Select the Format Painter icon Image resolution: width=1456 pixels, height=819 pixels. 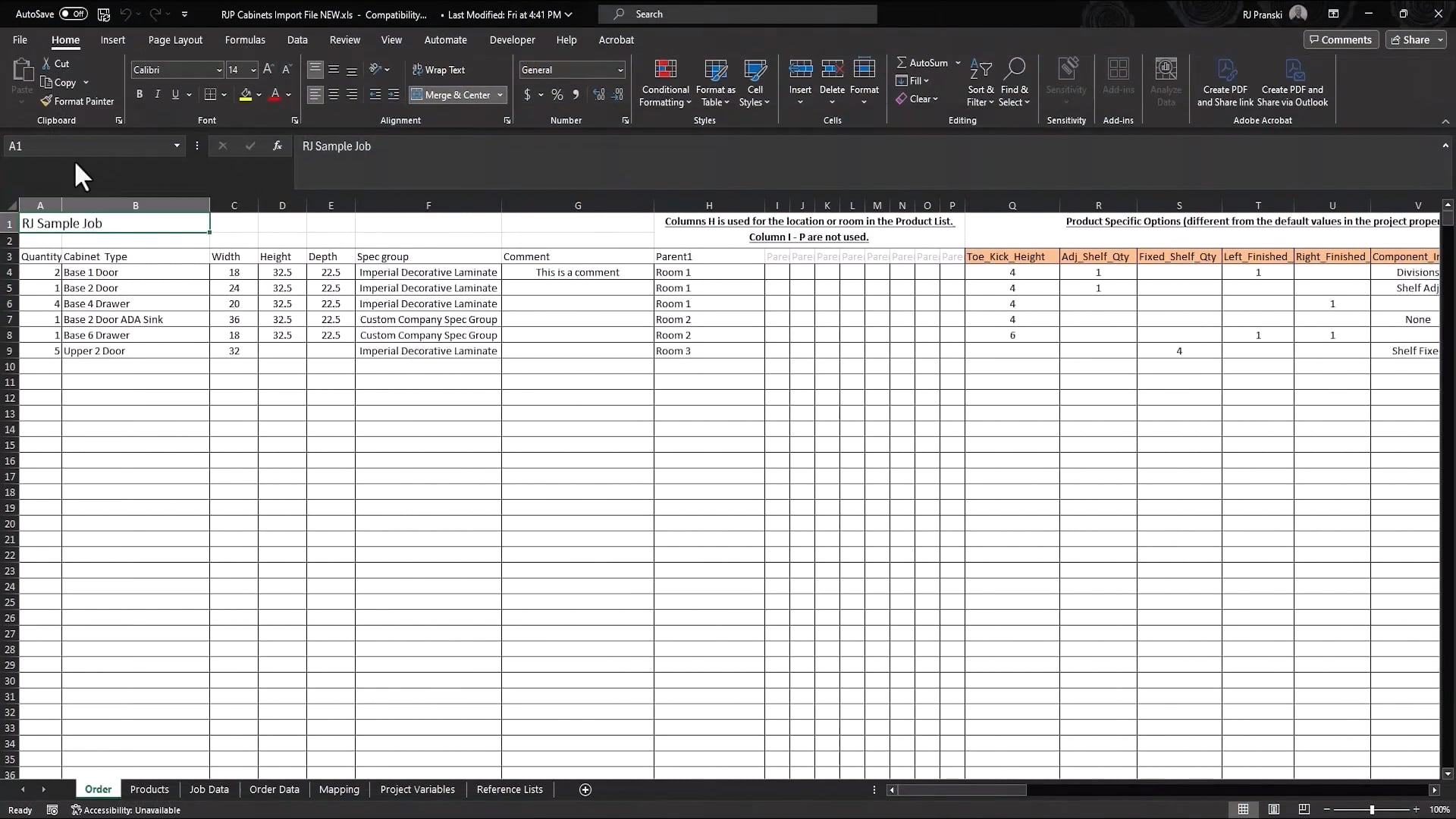[x=76, y=101]
